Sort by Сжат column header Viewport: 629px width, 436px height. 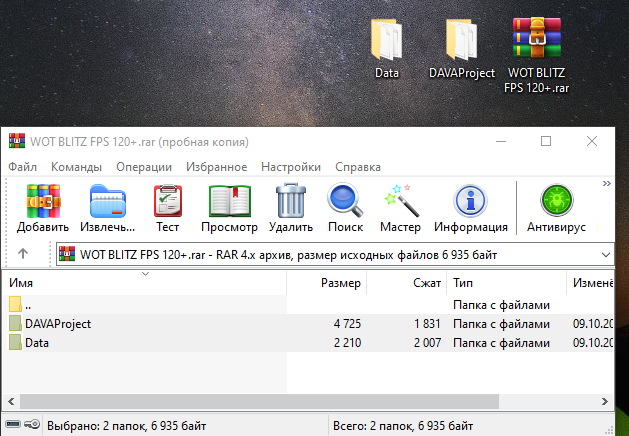(x=407, y=283)
